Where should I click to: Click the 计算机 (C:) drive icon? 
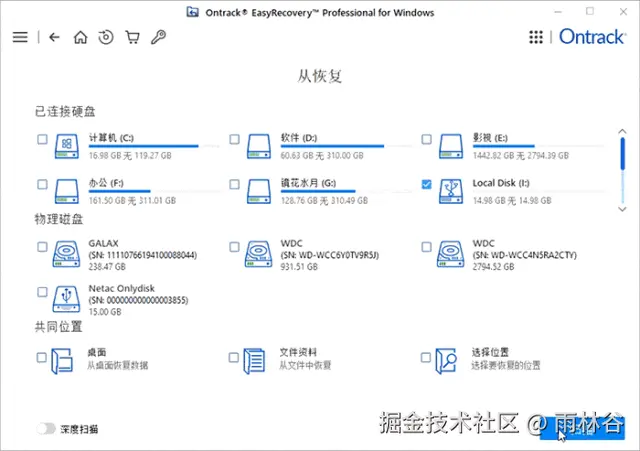(x=67, y=146)
